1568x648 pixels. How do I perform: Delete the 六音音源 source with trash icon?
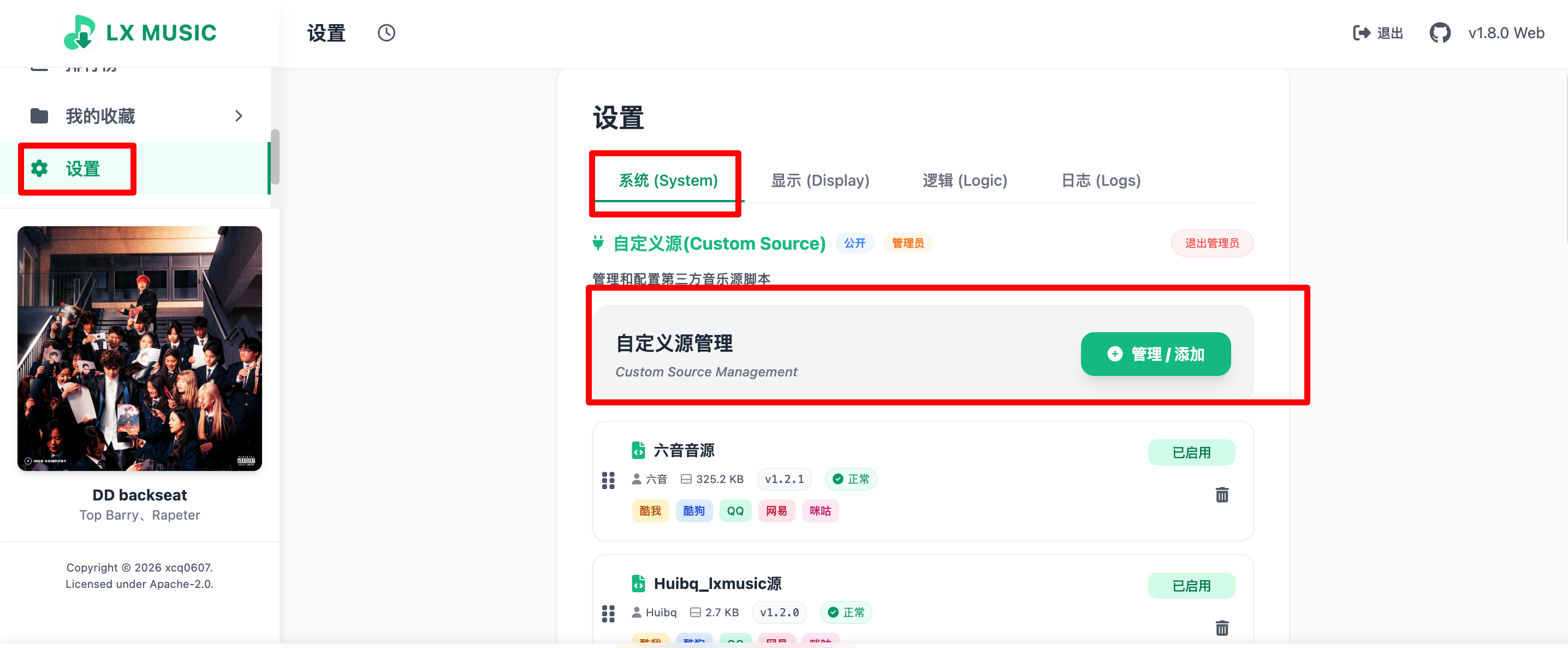pos(1221,494)
